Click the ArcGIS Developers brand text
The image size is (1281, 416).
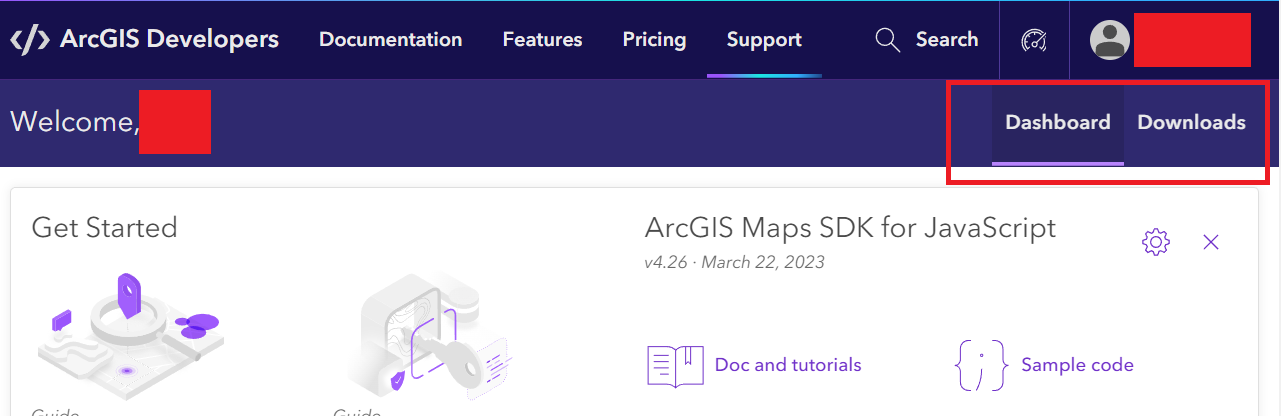170,40
